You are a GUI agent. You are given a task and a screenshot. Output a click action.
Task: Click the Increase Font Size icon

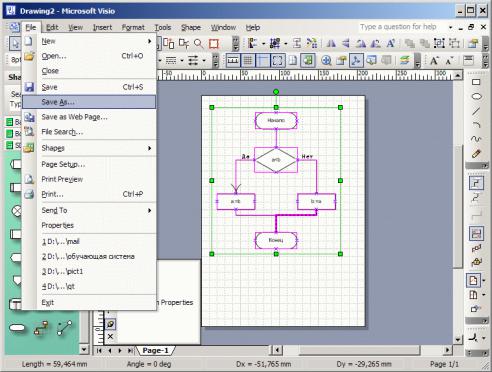coord(434,61)
